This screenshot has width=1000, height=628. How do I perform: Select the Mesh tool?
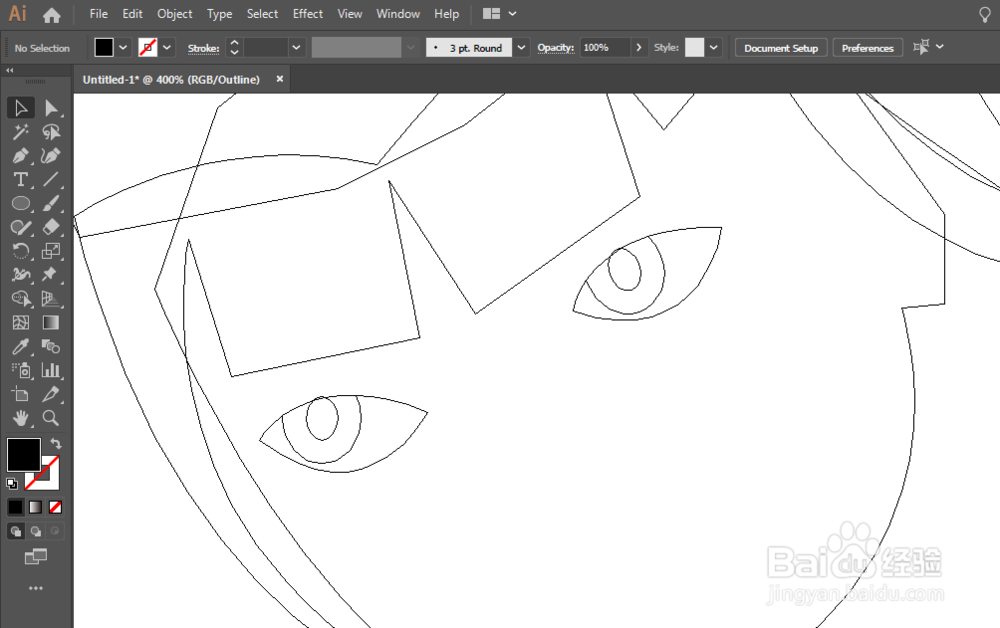click(x=20, y=323)
